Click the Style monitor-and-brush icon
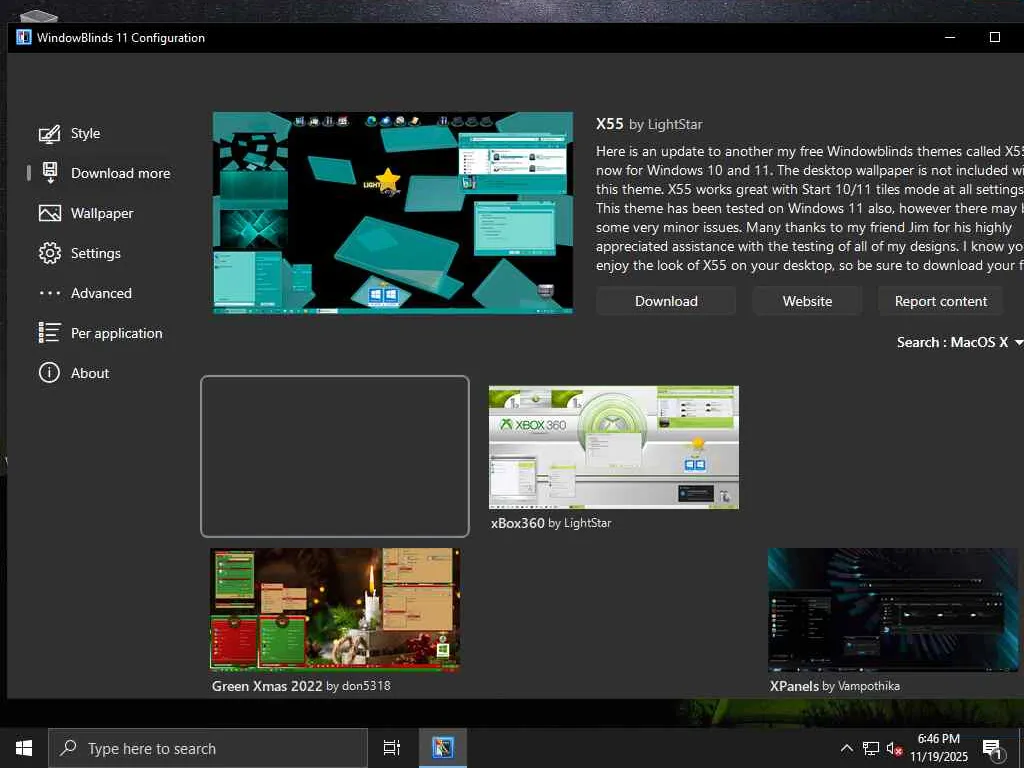 click(50, 134)
